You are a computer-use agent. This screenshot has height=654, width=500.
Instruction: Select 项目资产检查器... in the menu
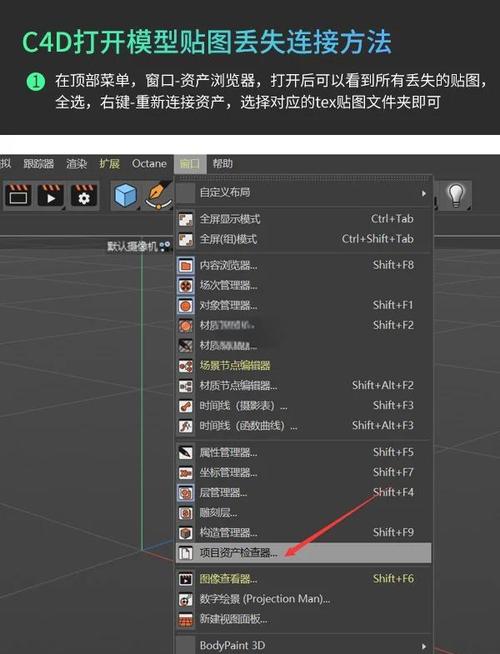pyautogui.click(x=303, y=553)
